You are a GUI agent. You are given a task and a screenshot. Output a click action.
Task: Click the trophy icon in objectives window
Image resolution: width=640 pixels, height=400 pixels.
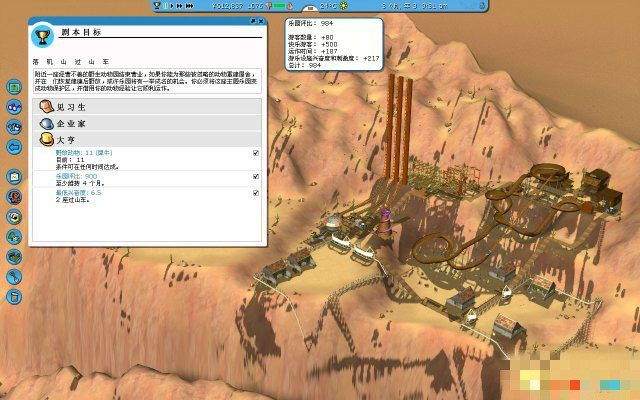[x=42, y=37]
